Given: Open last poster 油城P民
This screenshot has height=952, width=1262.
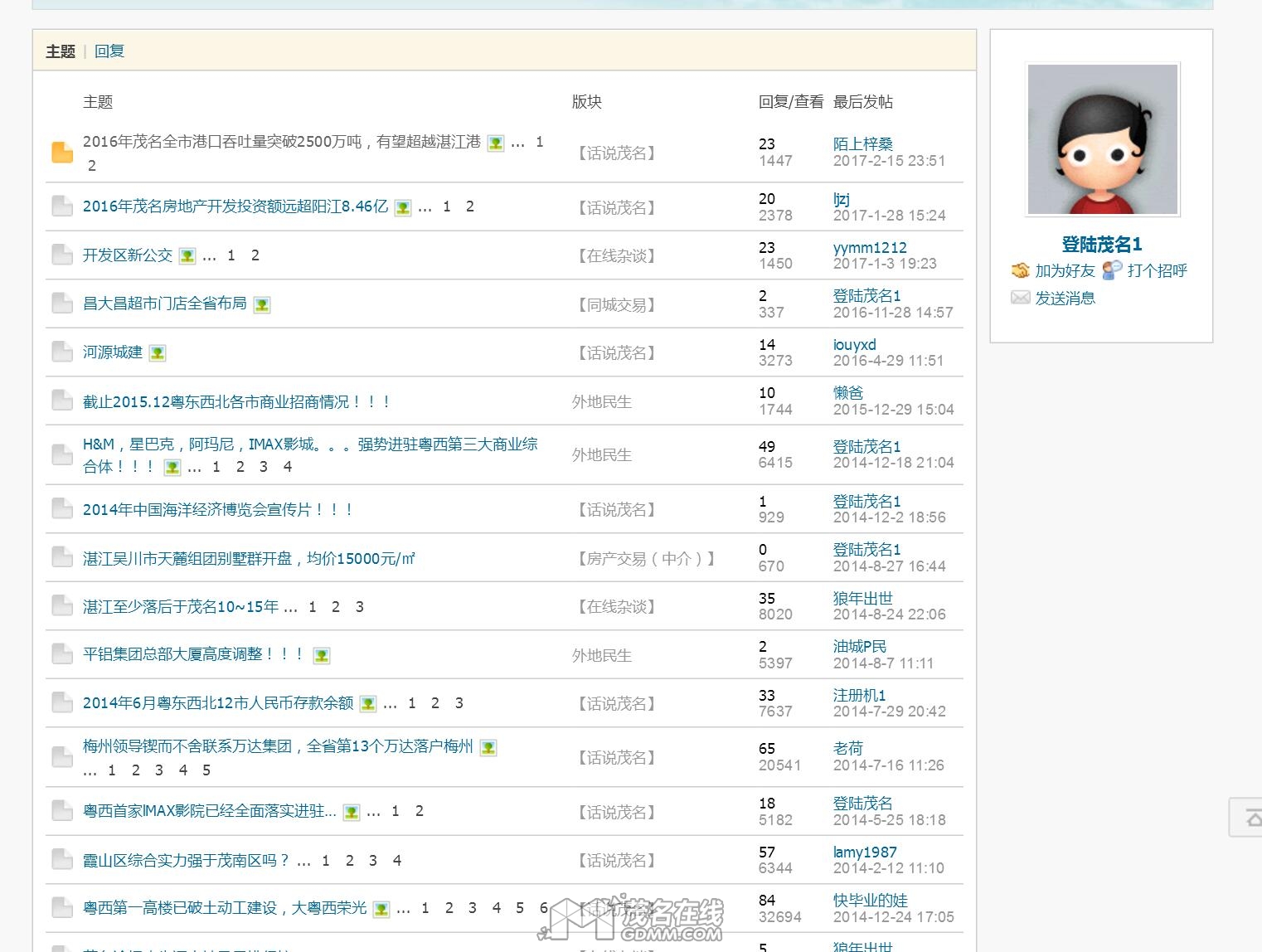Looking at the screenshot, I should 860,647.
